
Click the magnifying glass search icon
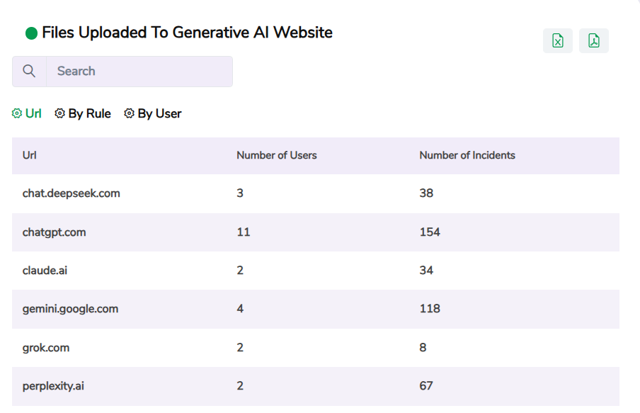(29, 71)
